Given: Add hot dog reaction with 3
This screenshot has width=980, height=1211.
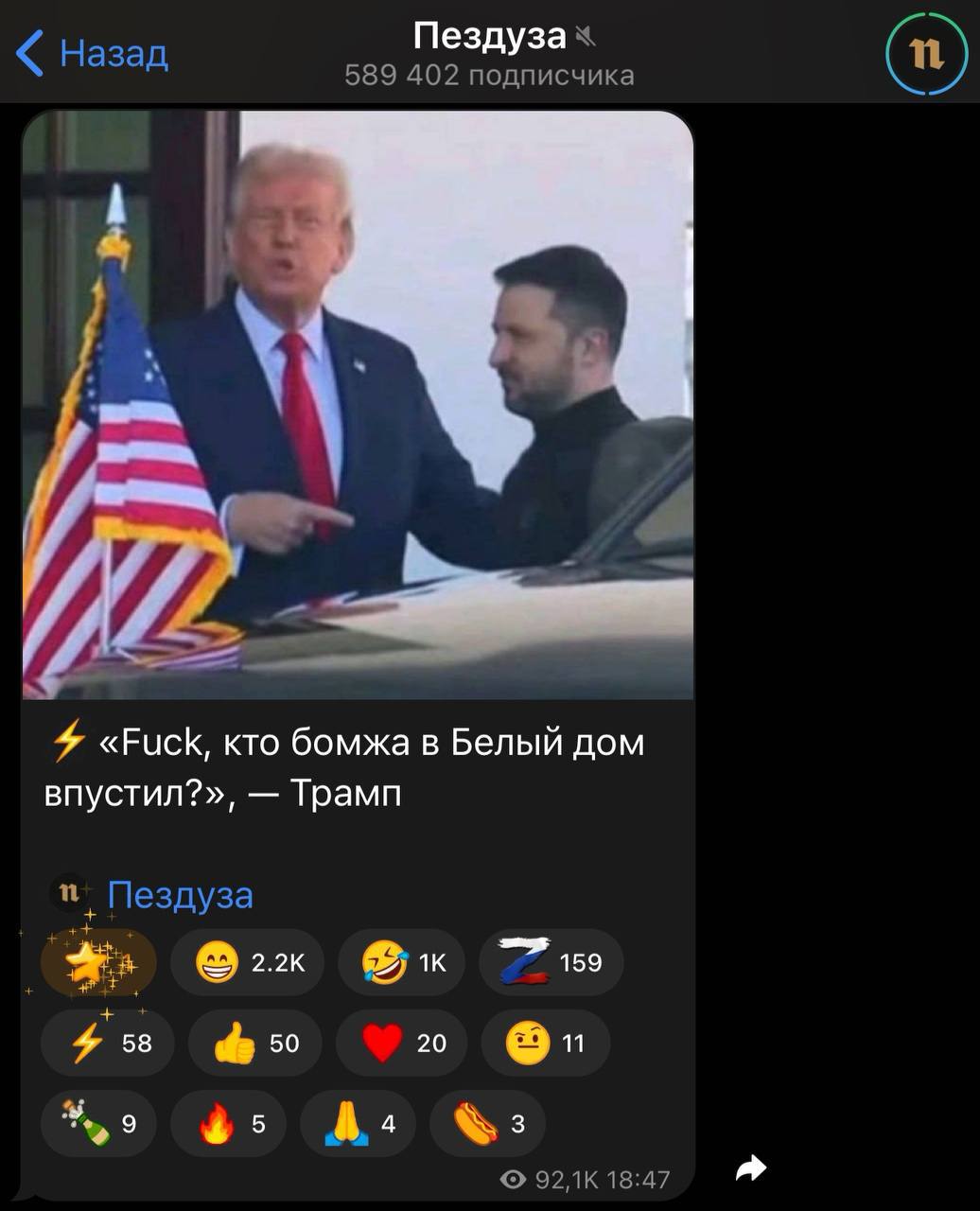Looking at the screenshot, I should pos(487,1123).
